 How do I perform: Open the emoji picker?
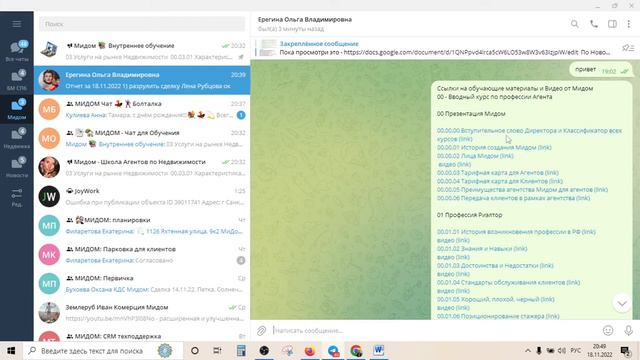608,331
